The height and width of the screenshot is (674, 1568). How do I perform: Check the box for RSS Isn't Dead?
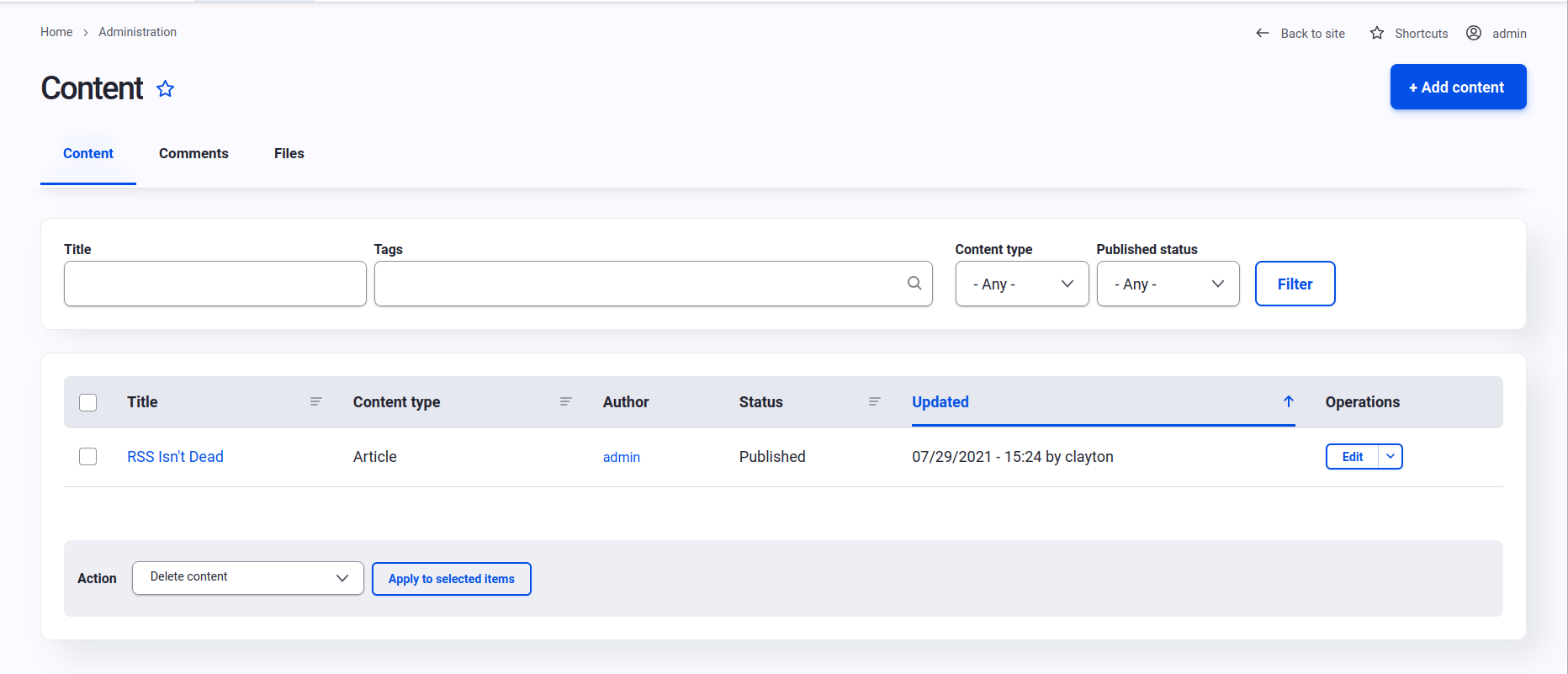88,457
